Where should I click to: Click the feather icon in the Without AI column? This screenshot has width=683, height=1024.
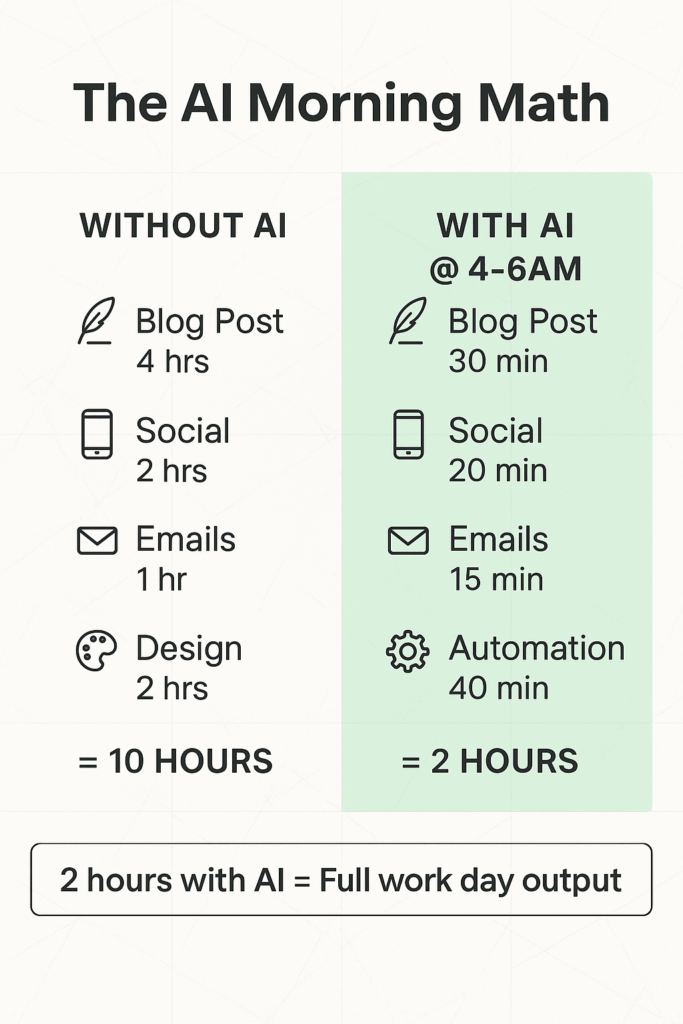coord(97,321)
